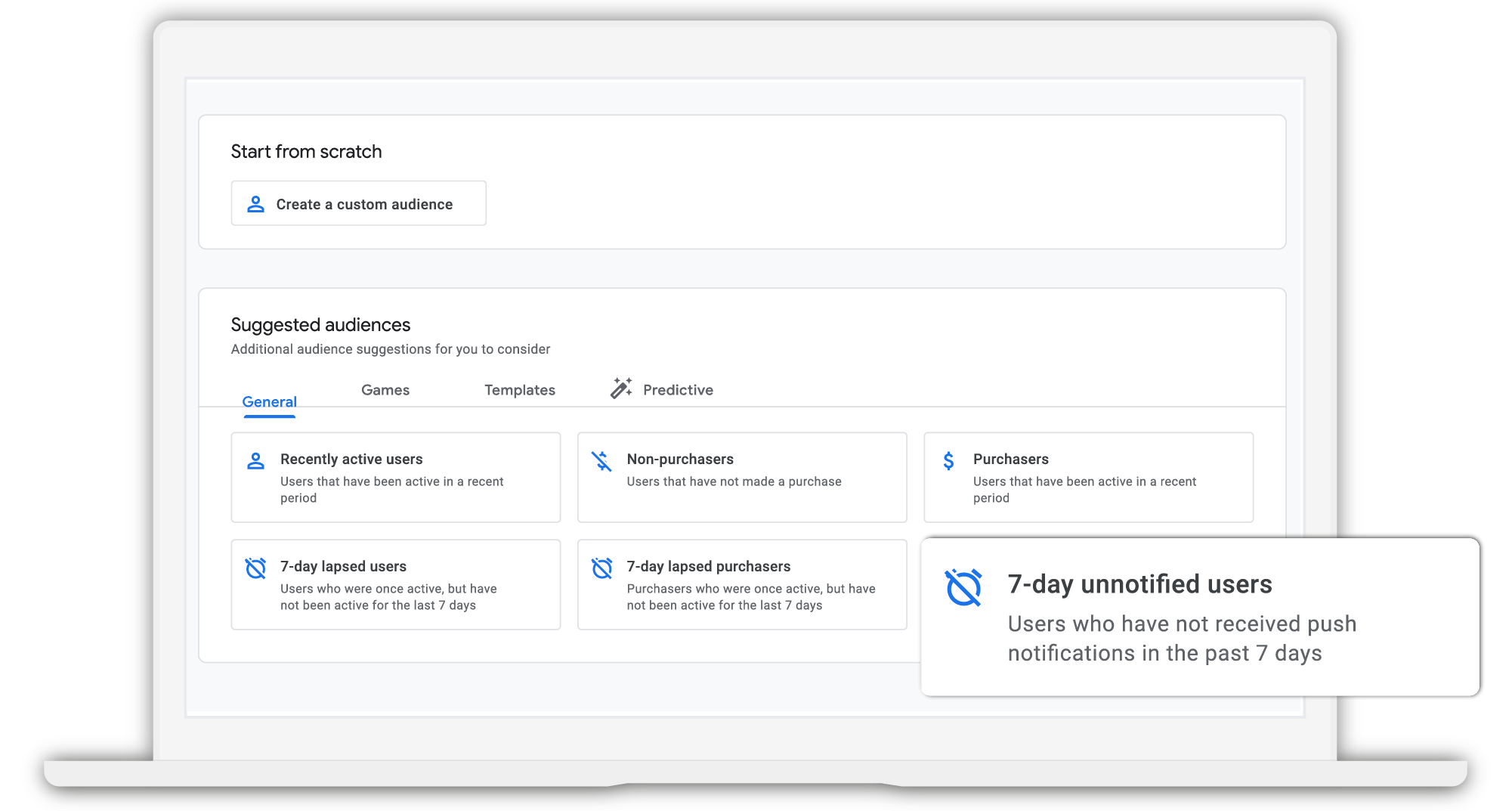The image size is (1512, 811).
Task: Pick the Purchasers card title
Action: [1011, 460]
